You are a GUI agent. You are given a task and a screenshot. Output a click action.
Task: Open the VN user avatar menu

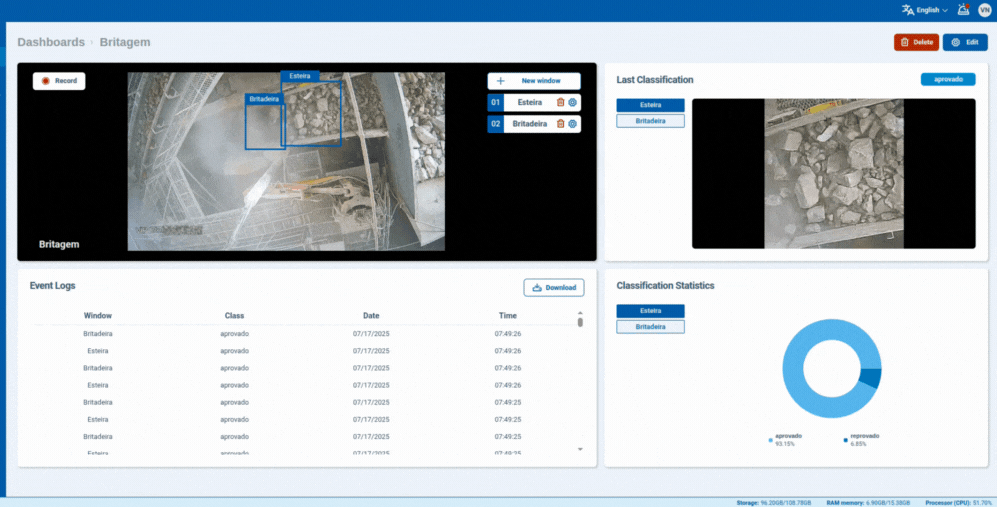click(x=984, y=10)
